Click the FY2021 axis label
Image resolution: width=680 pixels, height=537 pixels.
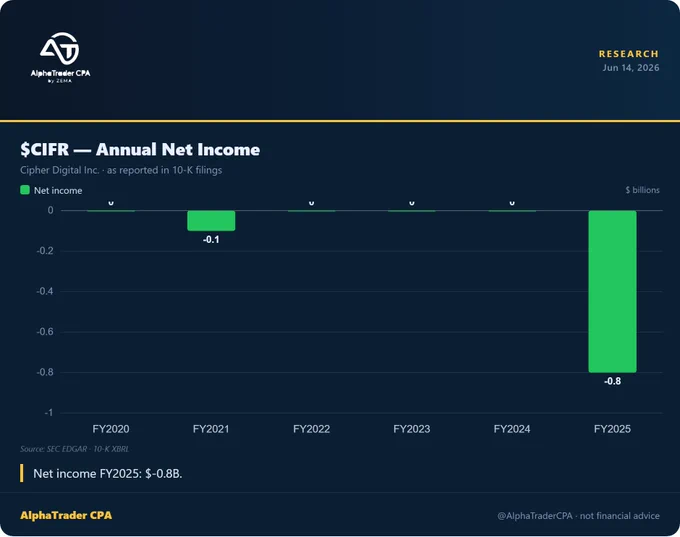pyautogui.click(x=211, y=429)
